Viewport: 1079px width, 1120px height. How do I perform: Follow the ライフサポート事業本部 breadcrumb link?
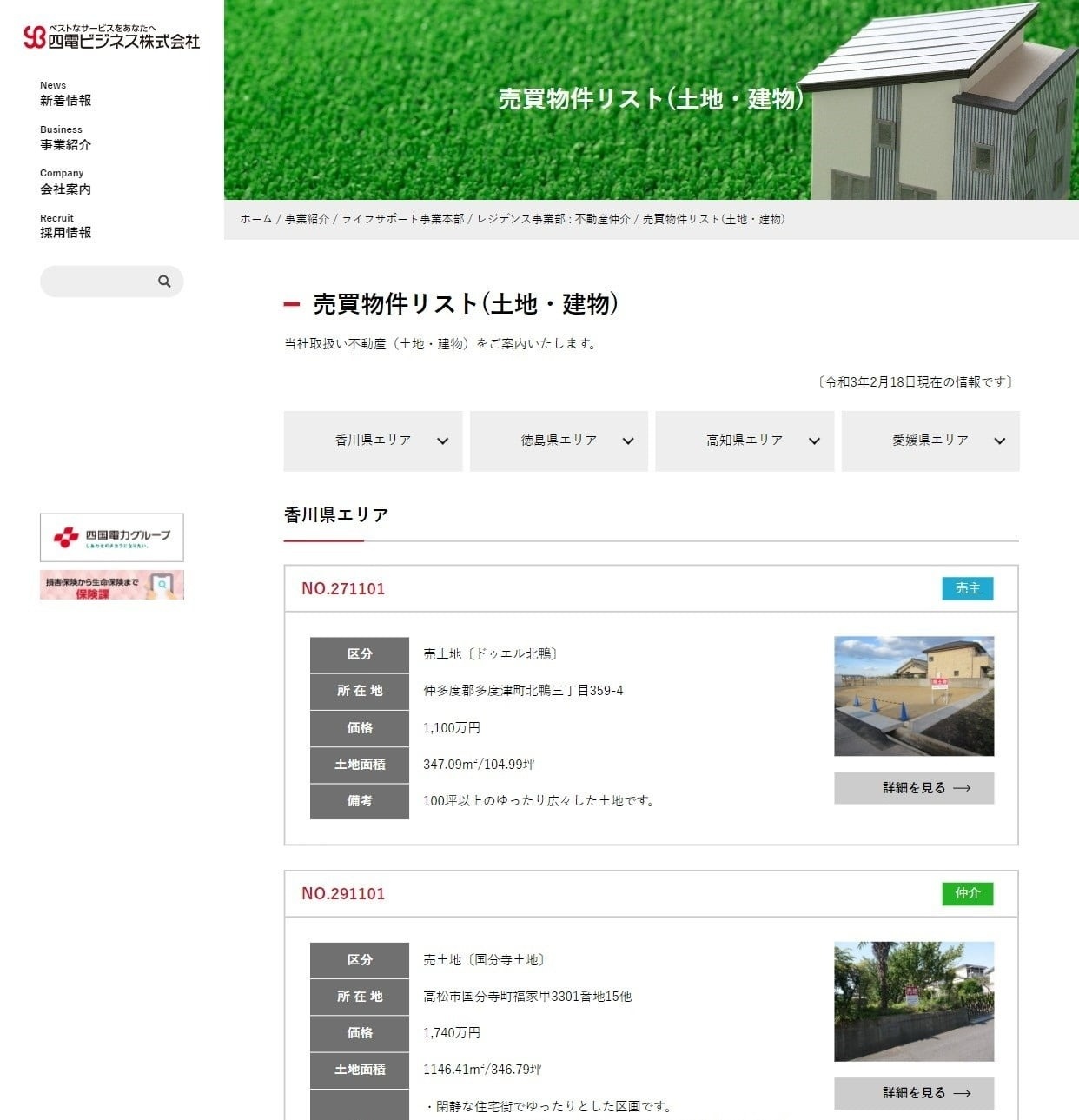tap(403, 220)
